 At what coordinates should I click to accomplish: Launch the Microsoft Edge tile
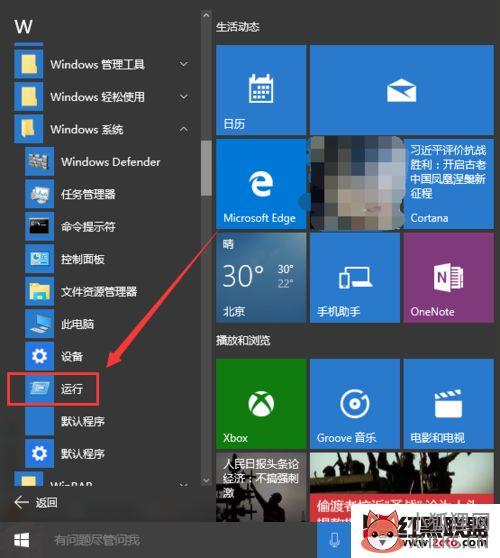click(x=261, y=184)
